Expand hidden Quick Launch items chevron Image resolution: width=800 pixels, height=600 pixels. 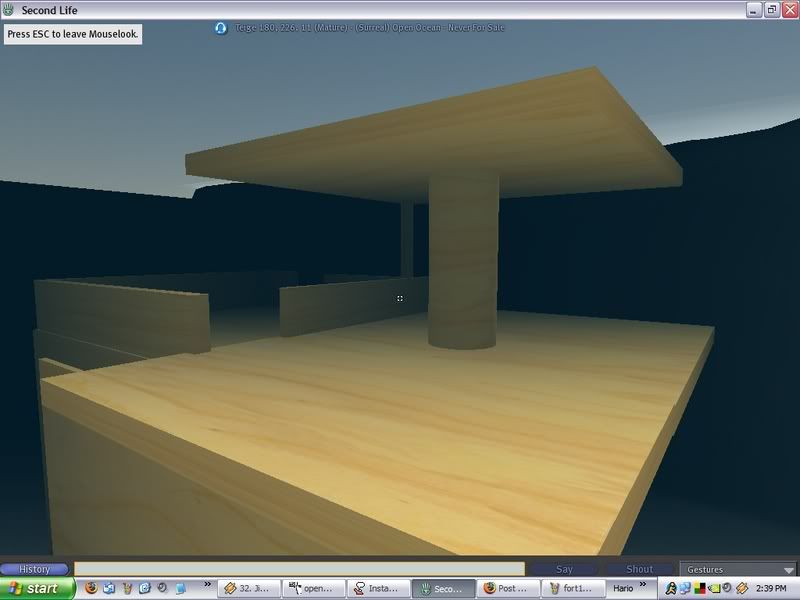[x=207, y=588]
